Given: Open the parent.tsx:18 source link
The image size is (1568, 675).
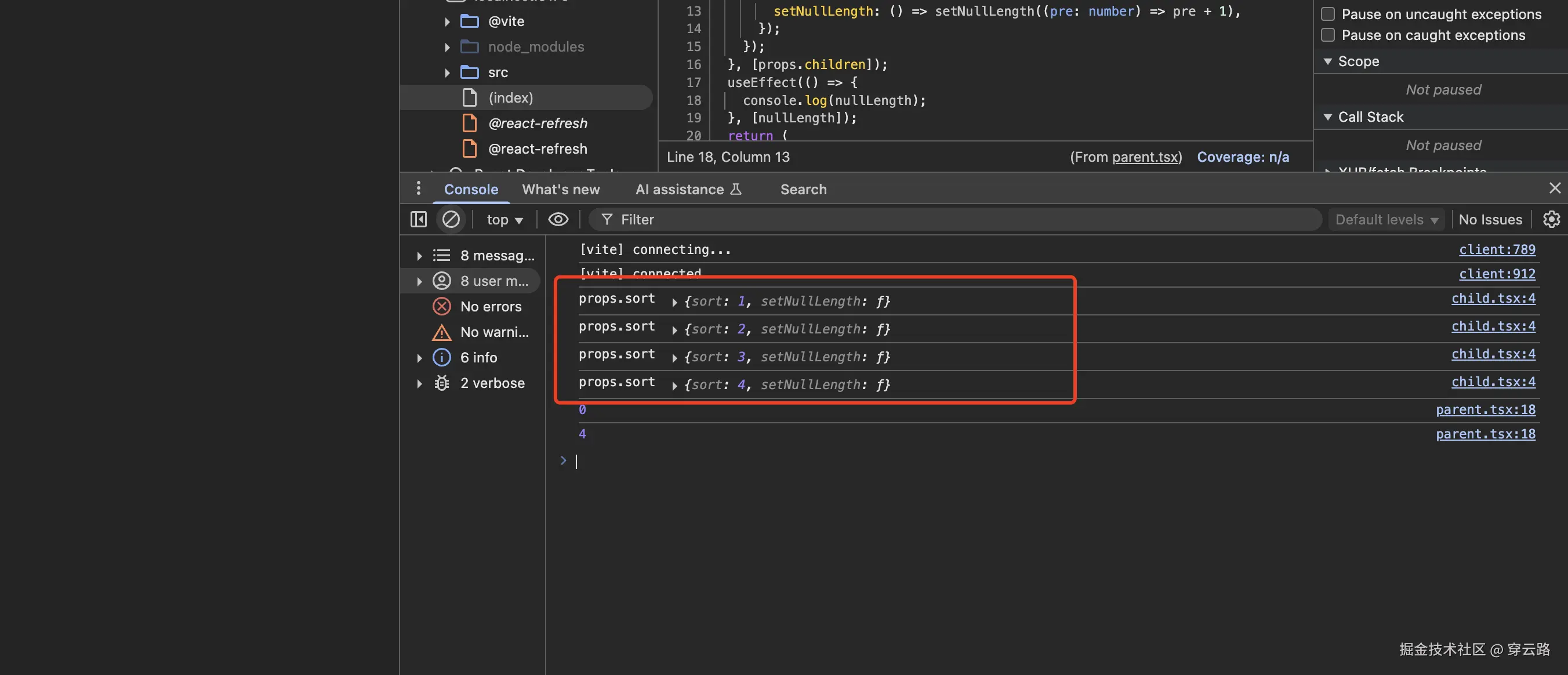Looking at the screenshot, I should 1485,409.
